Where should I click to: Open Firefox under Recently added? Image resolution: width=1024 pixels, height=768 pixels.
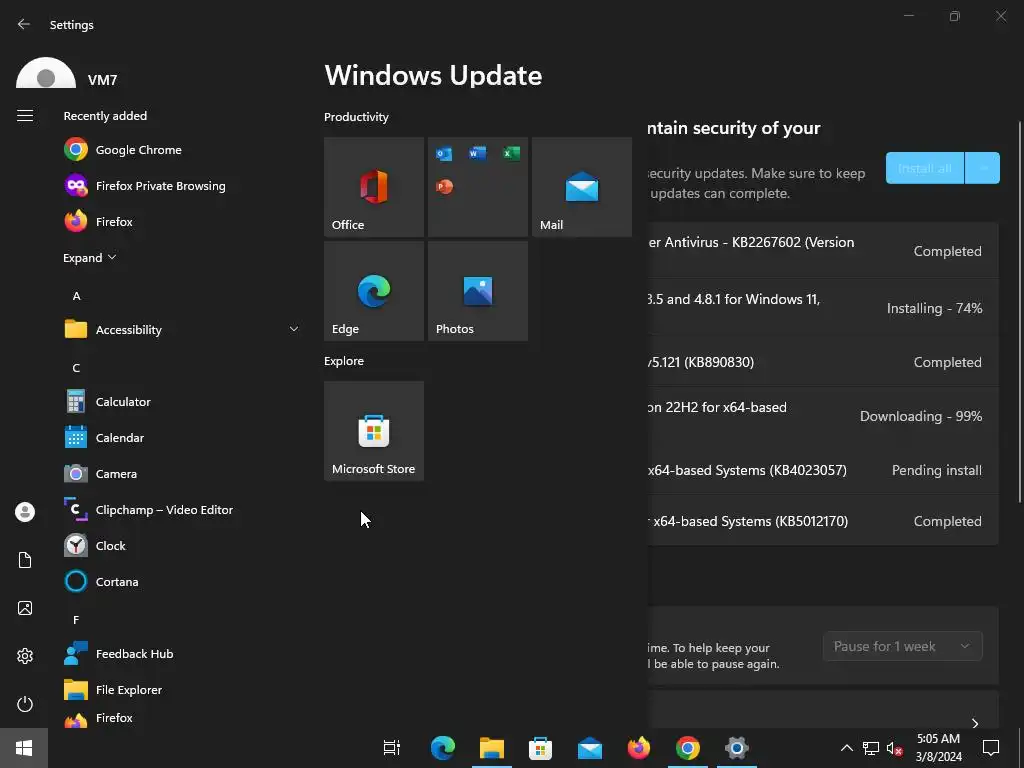tap(181, 221)
